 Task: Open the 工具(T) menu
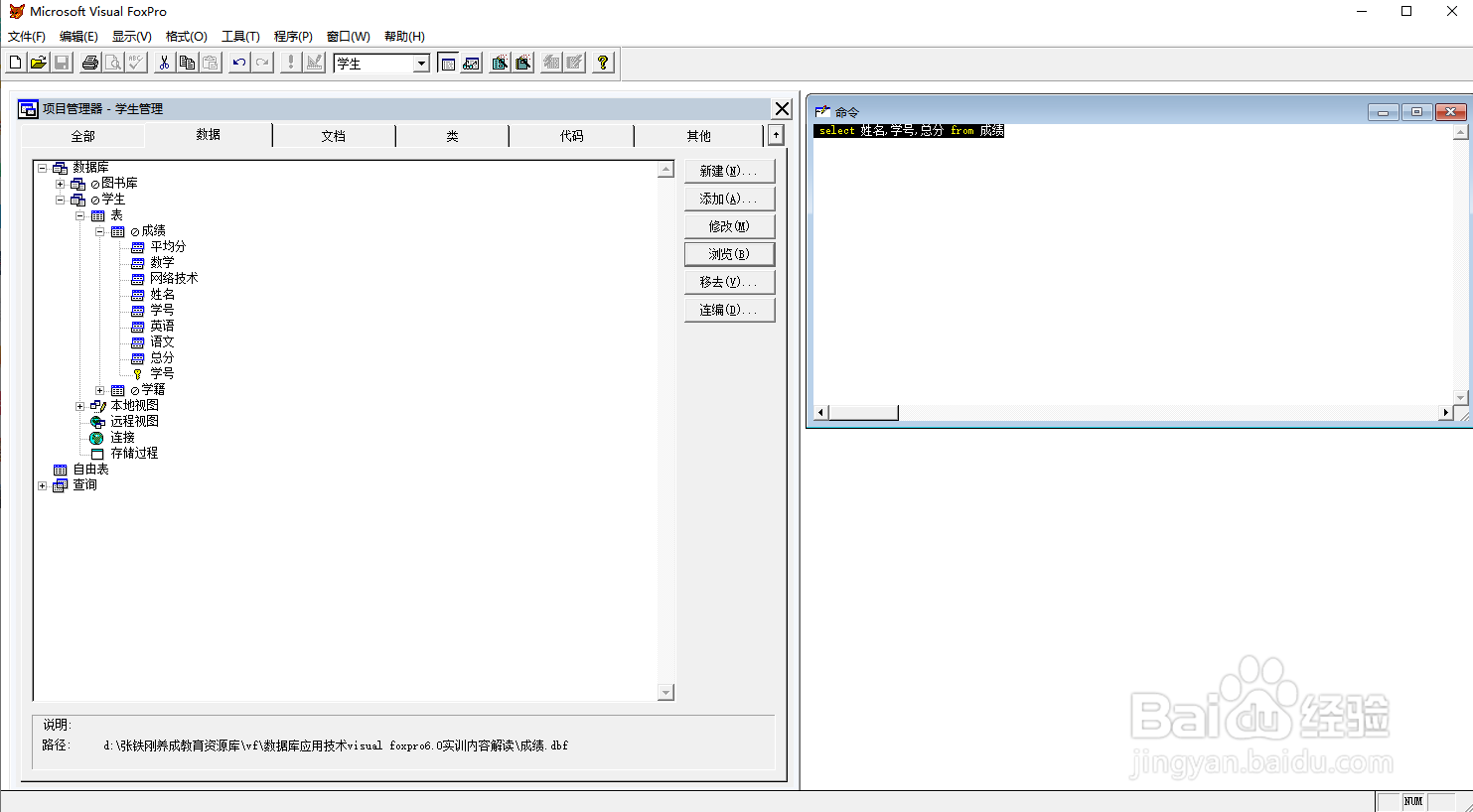(240, 37)
